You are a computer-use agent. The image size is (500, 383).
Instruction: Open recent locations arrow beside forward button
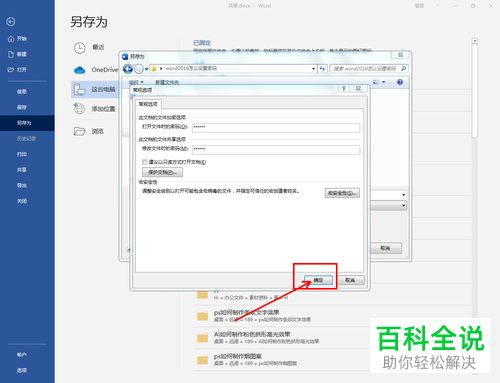pos(146,69)
